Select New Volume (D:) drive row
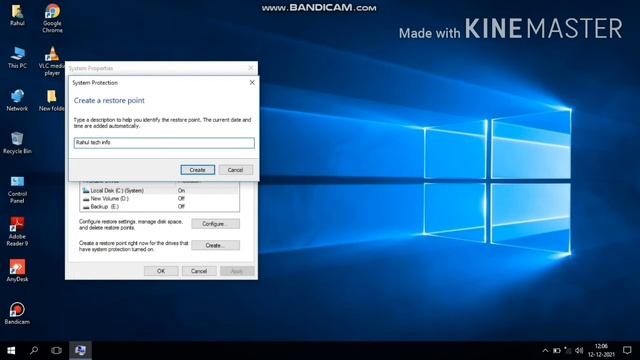The width and height of the screenshot is (640, 360). tap(160, 199)
